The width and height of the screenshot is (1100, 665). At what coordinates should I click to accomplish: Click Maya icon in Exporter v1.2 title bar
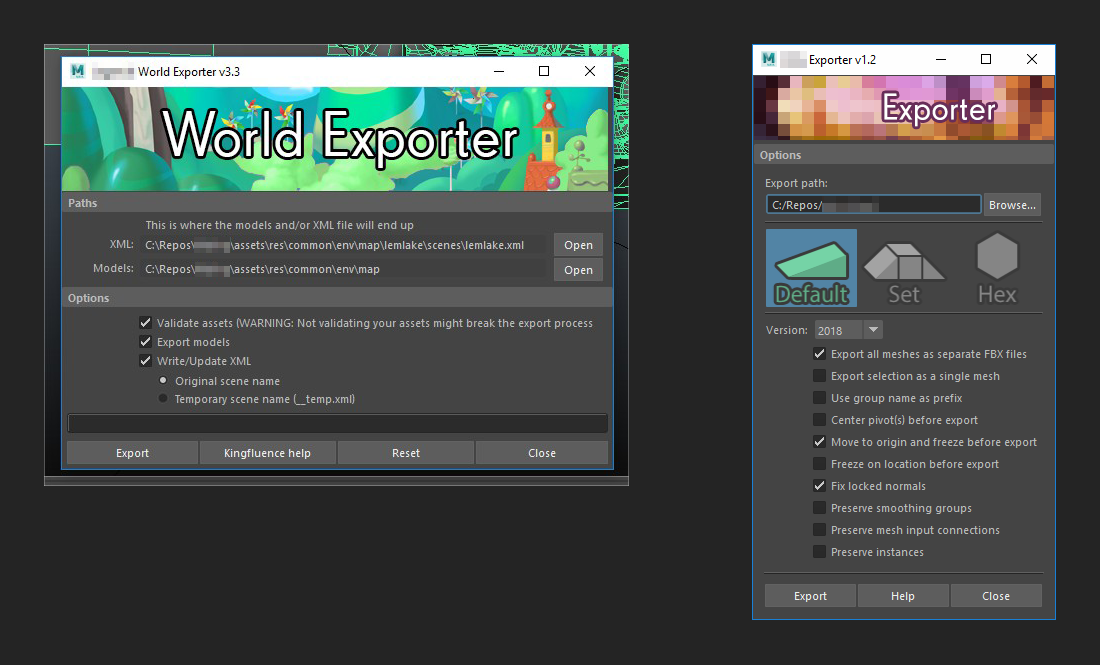pyautogui.click(x=768, y=60)
